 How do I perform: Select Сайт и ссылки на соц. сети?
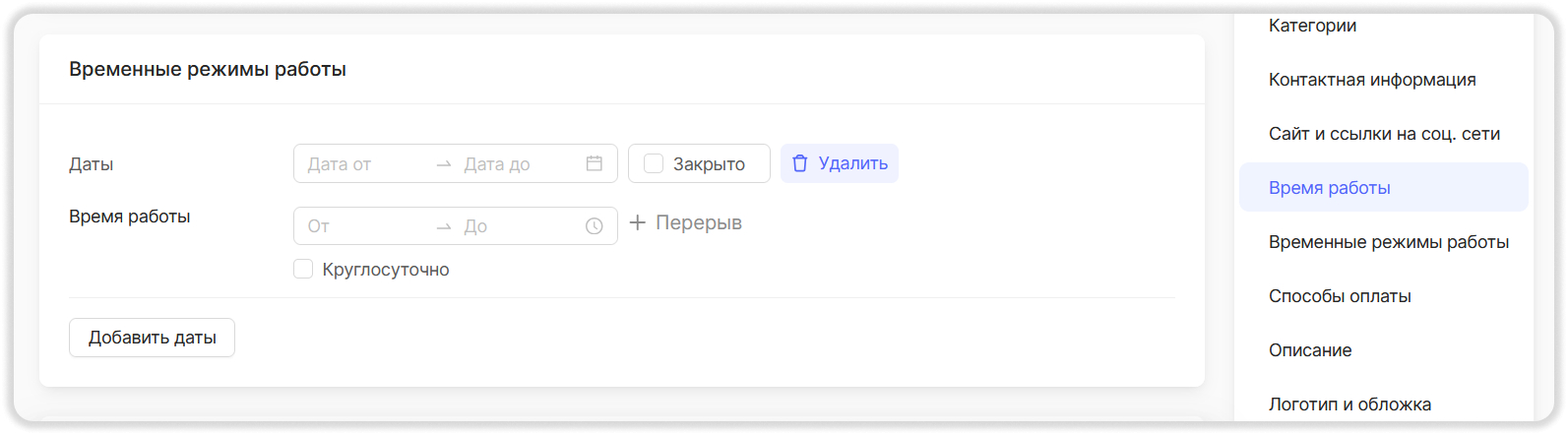[x=1384, y=134]
